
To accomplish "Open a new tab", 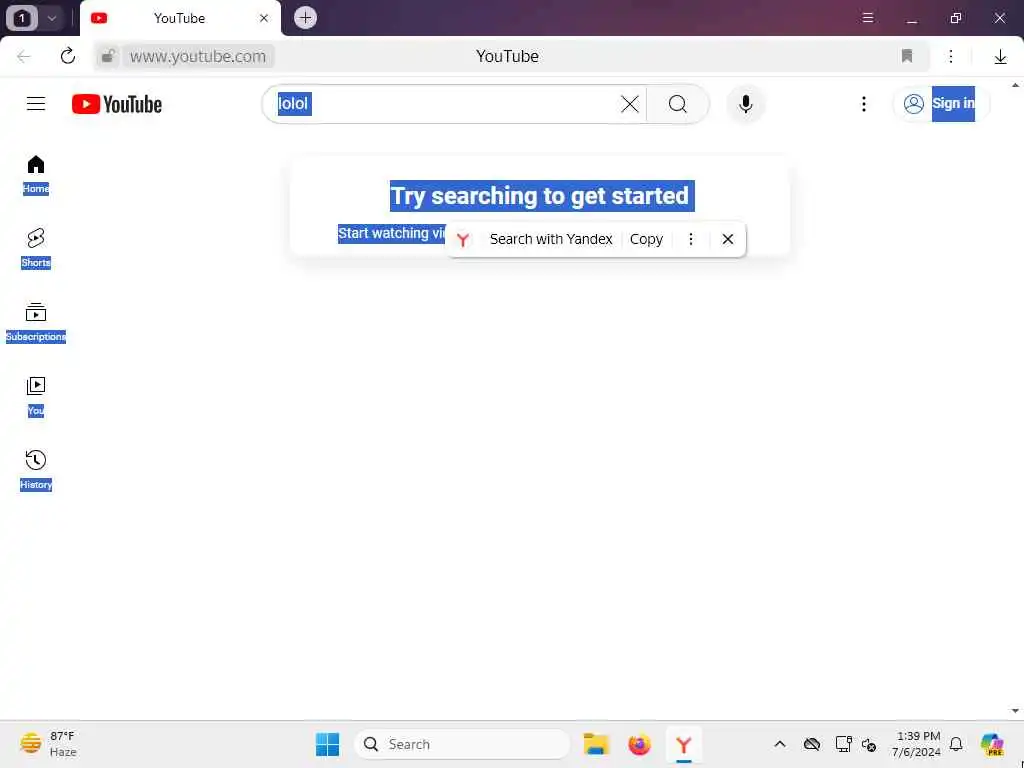I will pyautogui.click(x=305, y=18).
